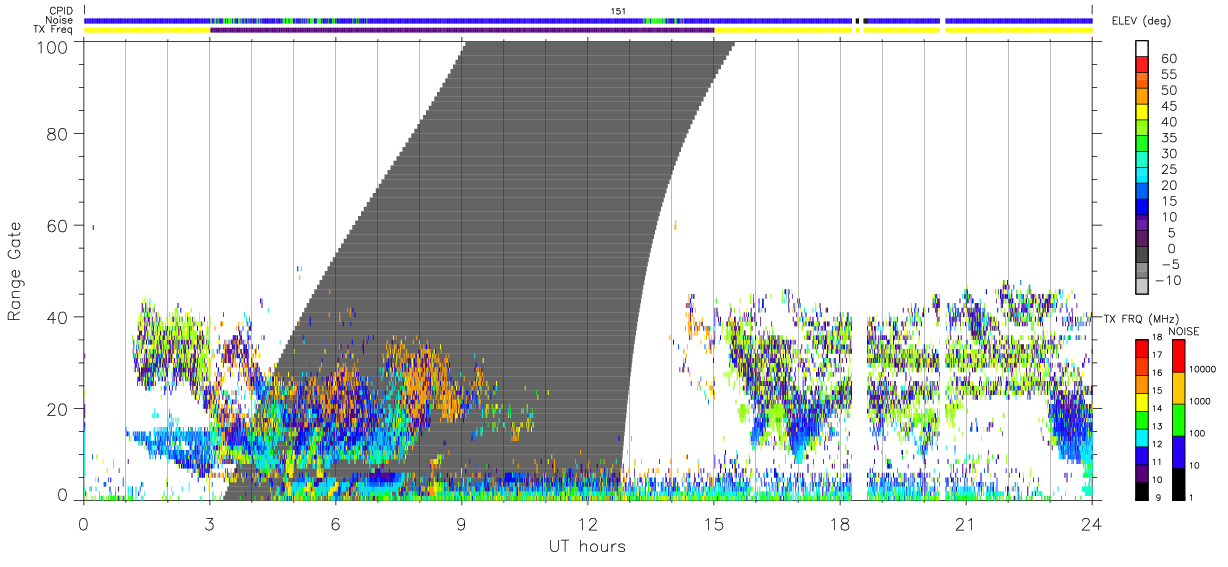The width and height of the screenshot is (1228, 567).
Task: Click the ELEV colorbar label '45'
Action: coord(1168,106)
